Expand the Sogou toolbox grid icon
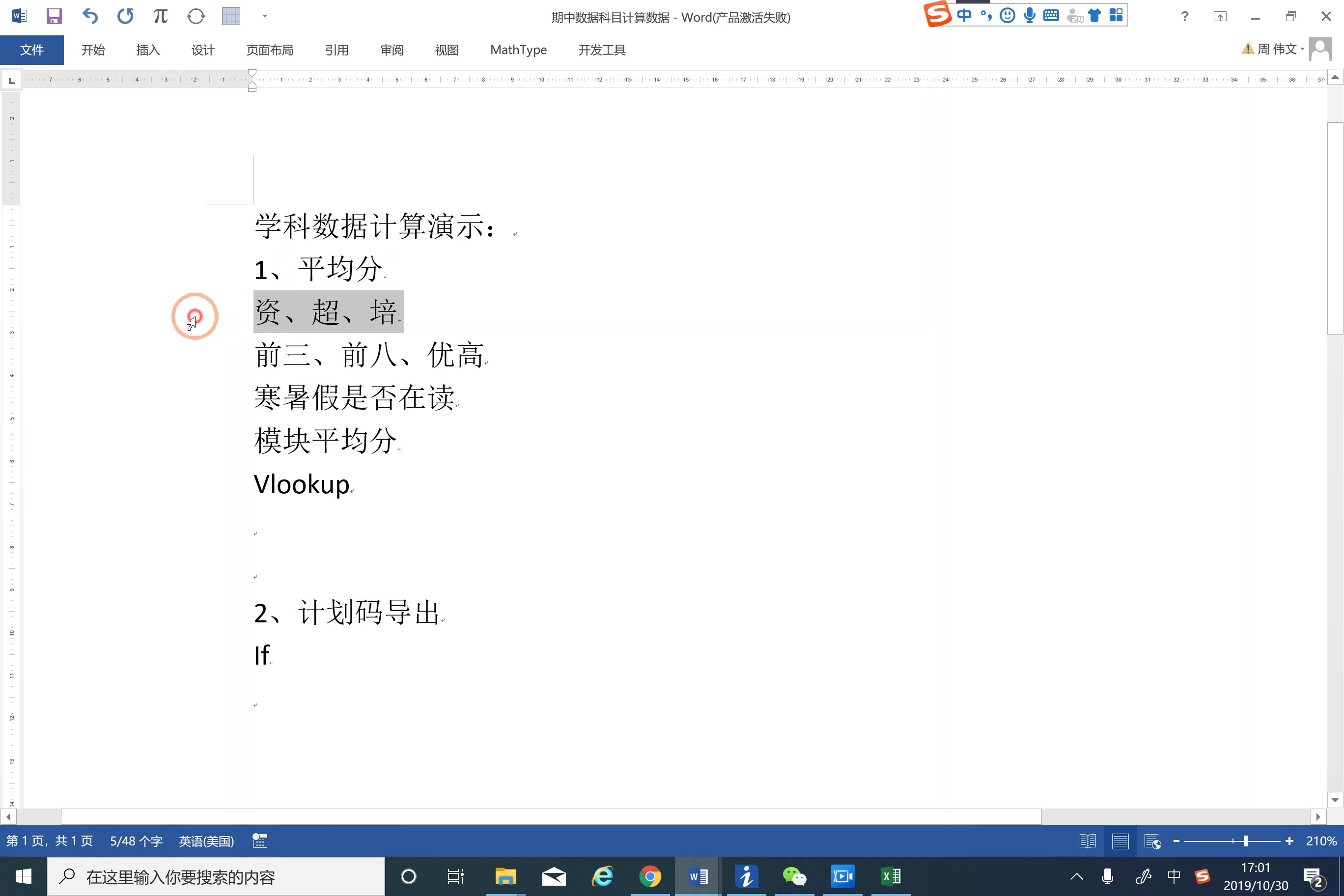 coord(1116,15)
